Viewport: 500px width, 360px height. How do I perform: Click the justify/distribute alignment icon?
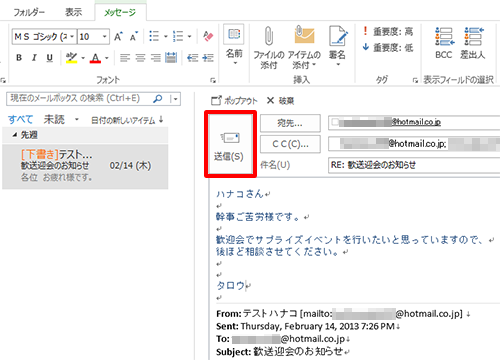pyautogui.click(x=171, y=58)
